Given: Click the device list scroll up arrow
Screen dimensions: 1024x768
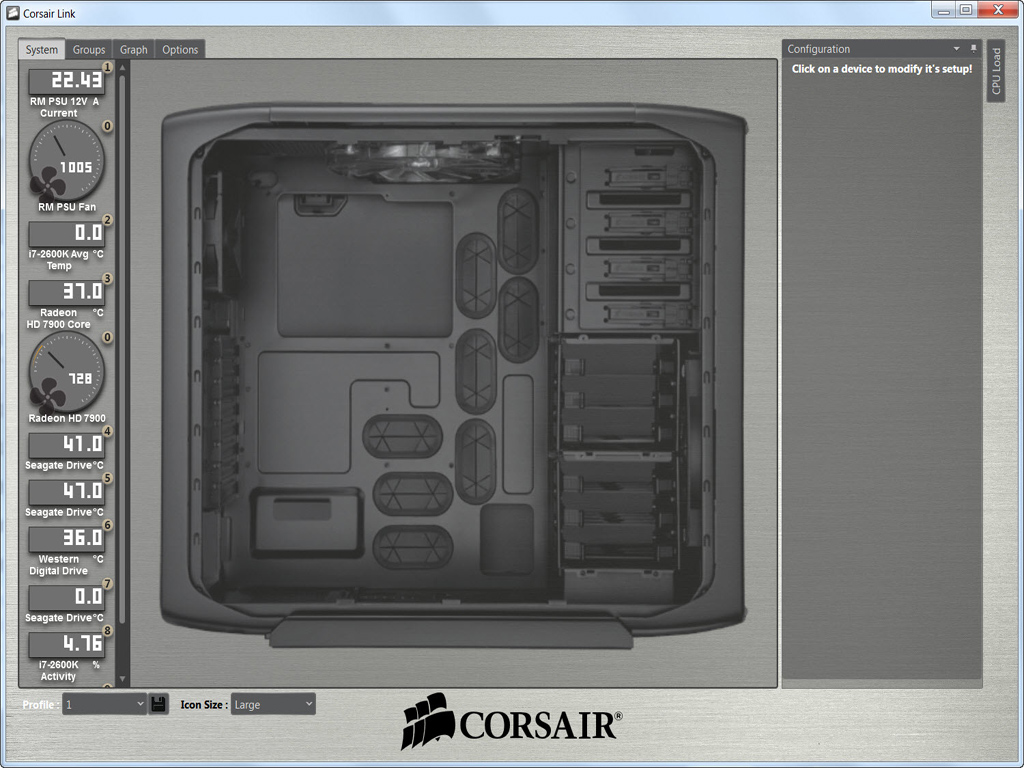Looking at the screenshot, I should tap(122, 67).
